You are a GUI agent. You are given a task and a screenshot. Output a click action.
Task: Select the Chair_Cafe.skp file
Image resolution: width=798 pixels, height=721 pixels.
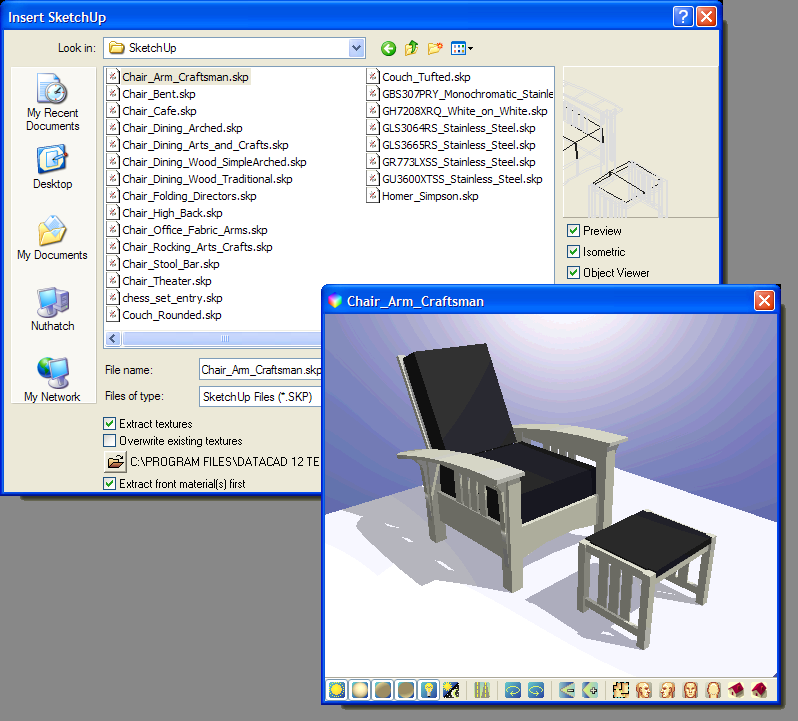(152, 111)
